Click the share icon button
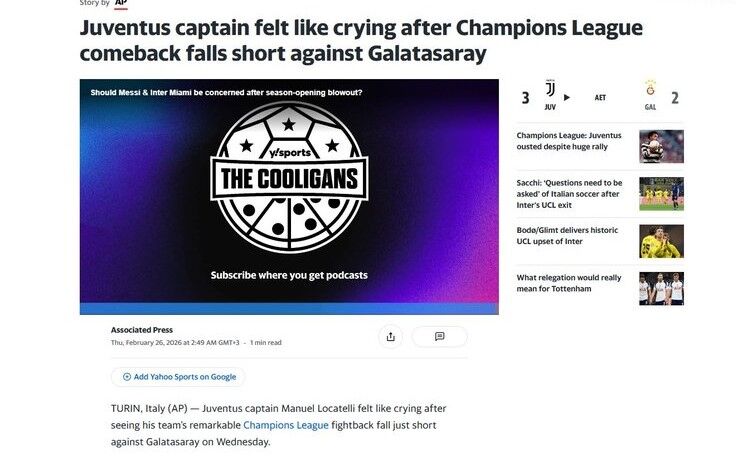The height and width of the screenshot is (462, 752). click(390, 337)
